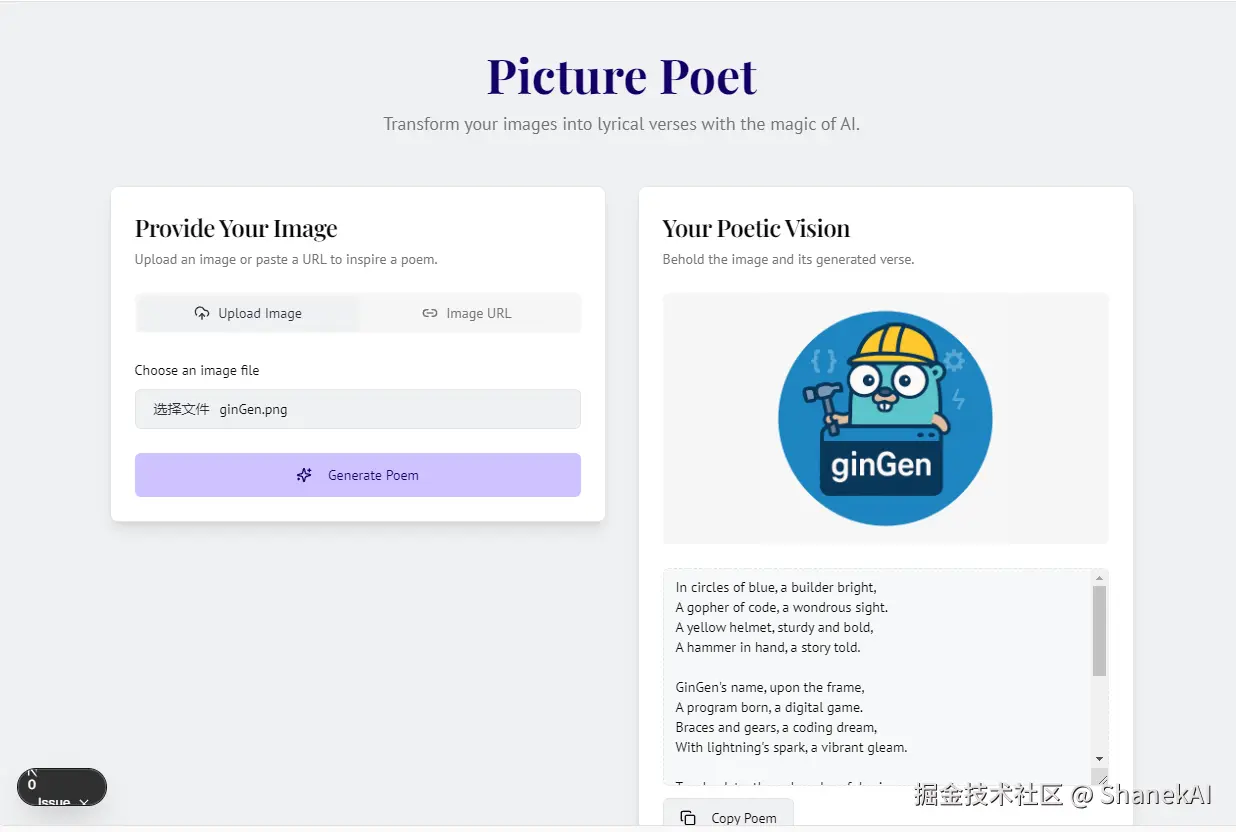Screen dimensions: 1236x832
Task: Switch to the Upload Image tab
Action: [248, 313]
